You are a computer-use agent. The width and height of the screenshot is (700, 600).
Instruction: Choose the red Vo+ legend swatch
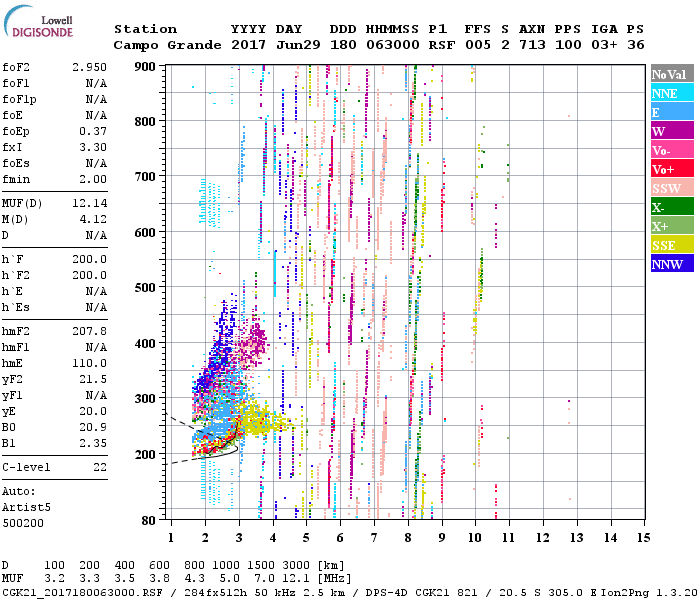point(672,169)
